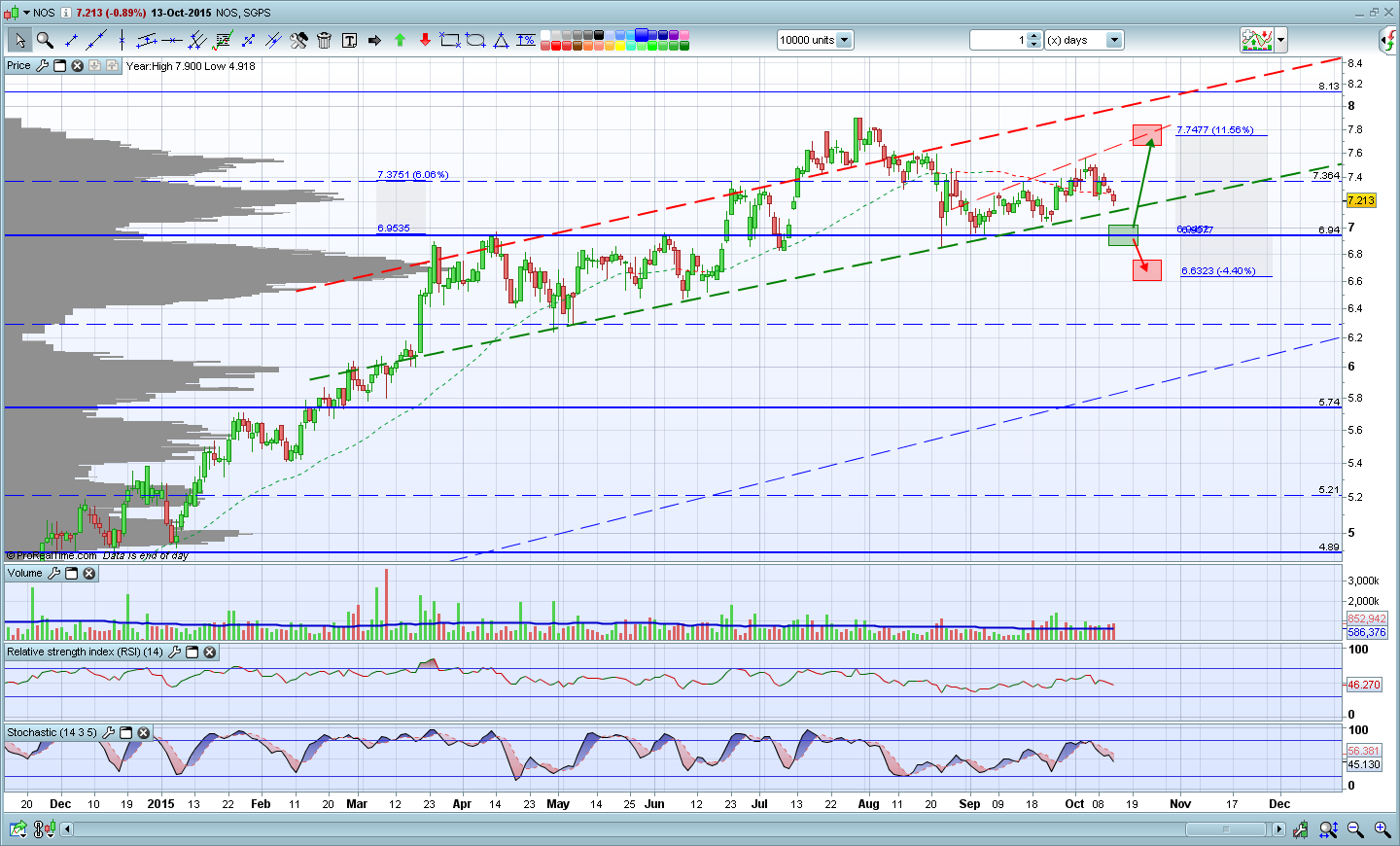Select the segment line drawing tool

coord(71,40)
